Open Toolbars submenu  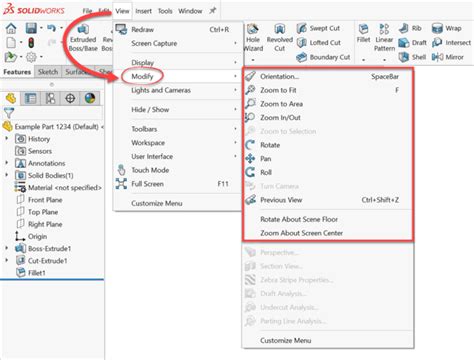[177, 129]
